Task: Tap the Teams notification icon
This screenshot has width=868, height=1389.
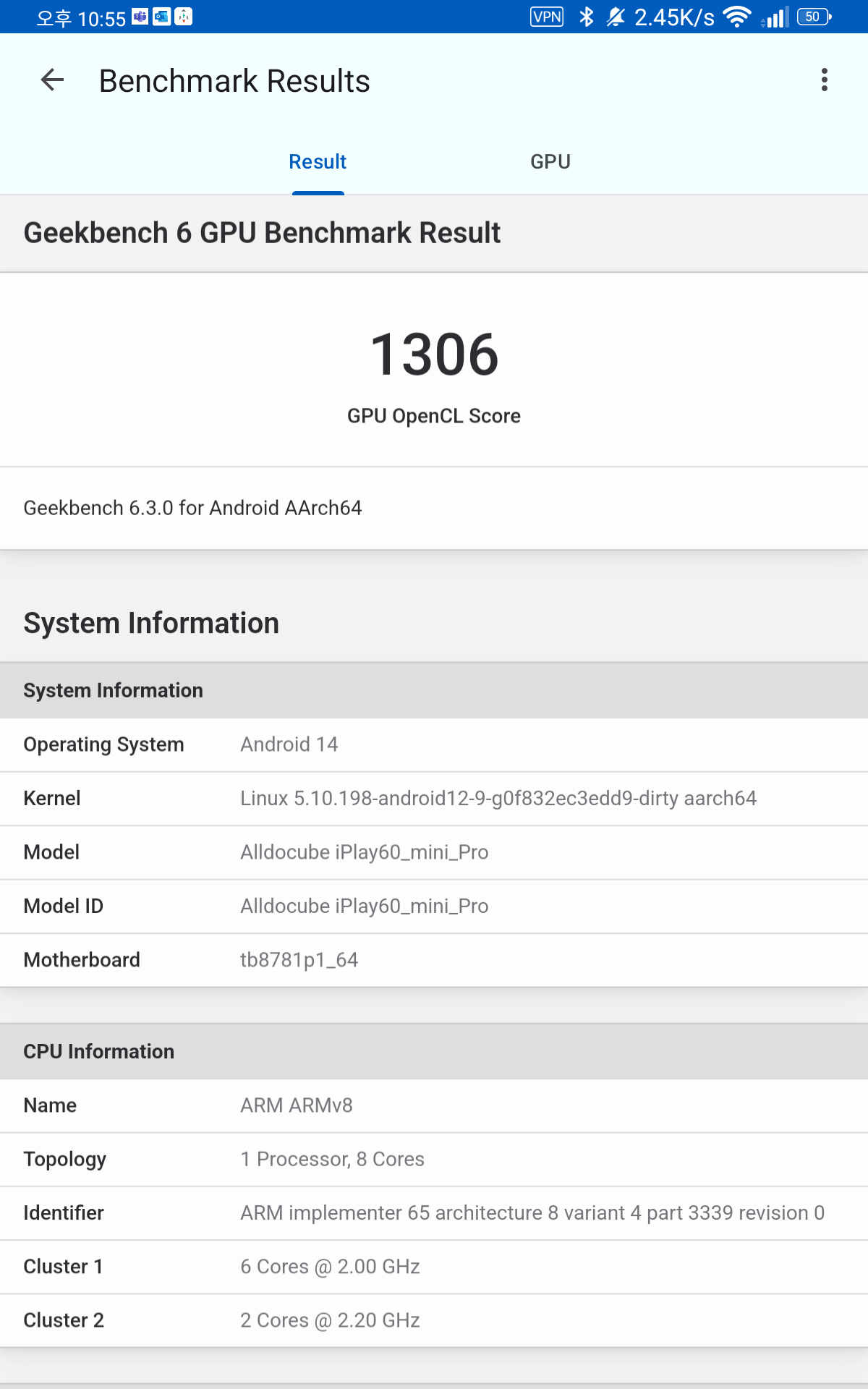Action: 140,17
